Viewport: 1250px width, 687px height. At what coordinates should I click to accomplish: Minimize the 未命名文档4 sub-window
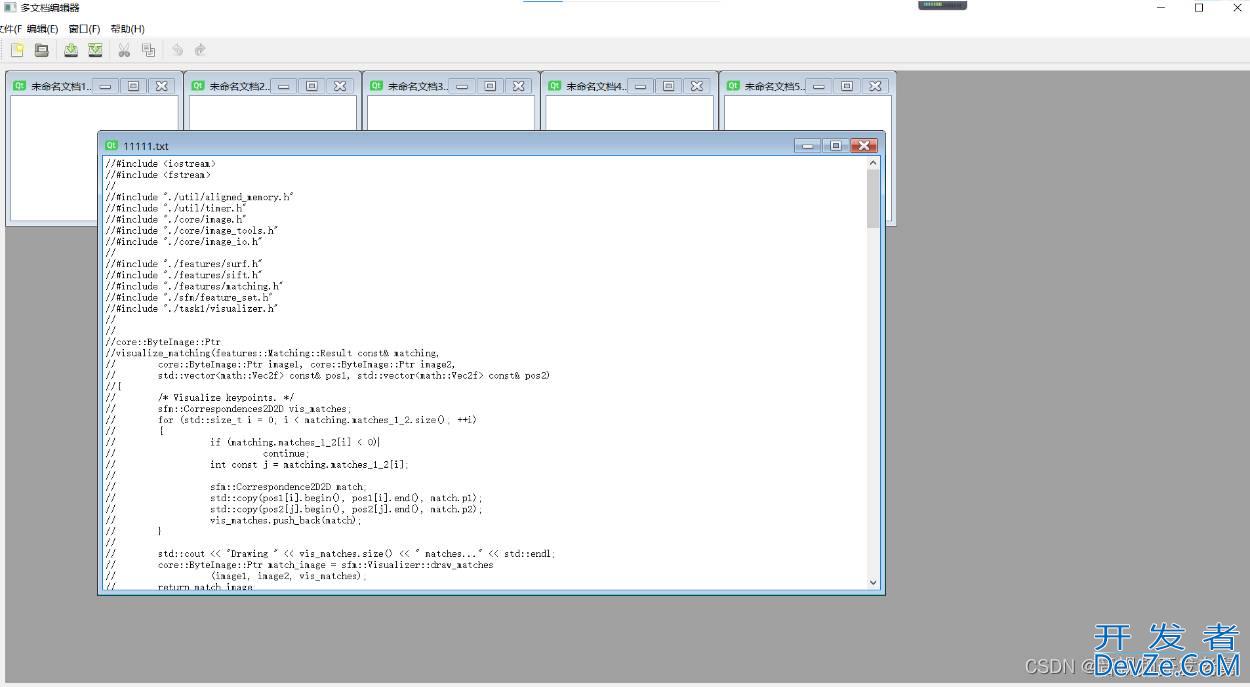pyautogui.click(x=641, y=86)
